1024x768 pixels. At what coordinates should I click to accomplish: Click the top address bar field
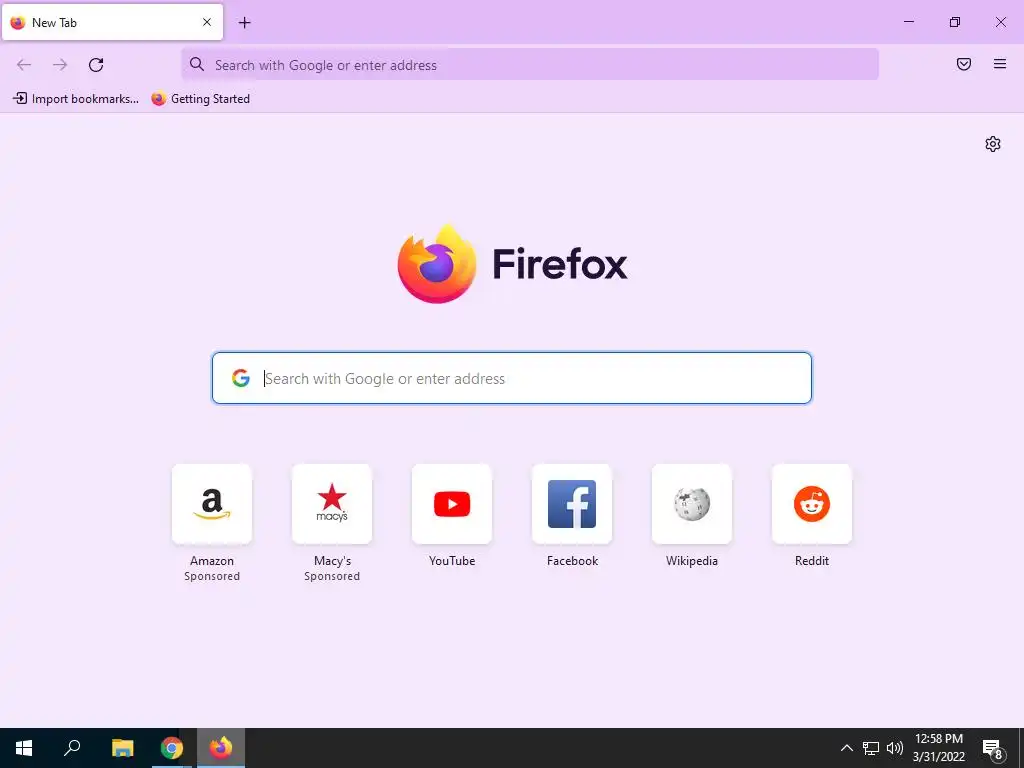[x=530, y=64]
